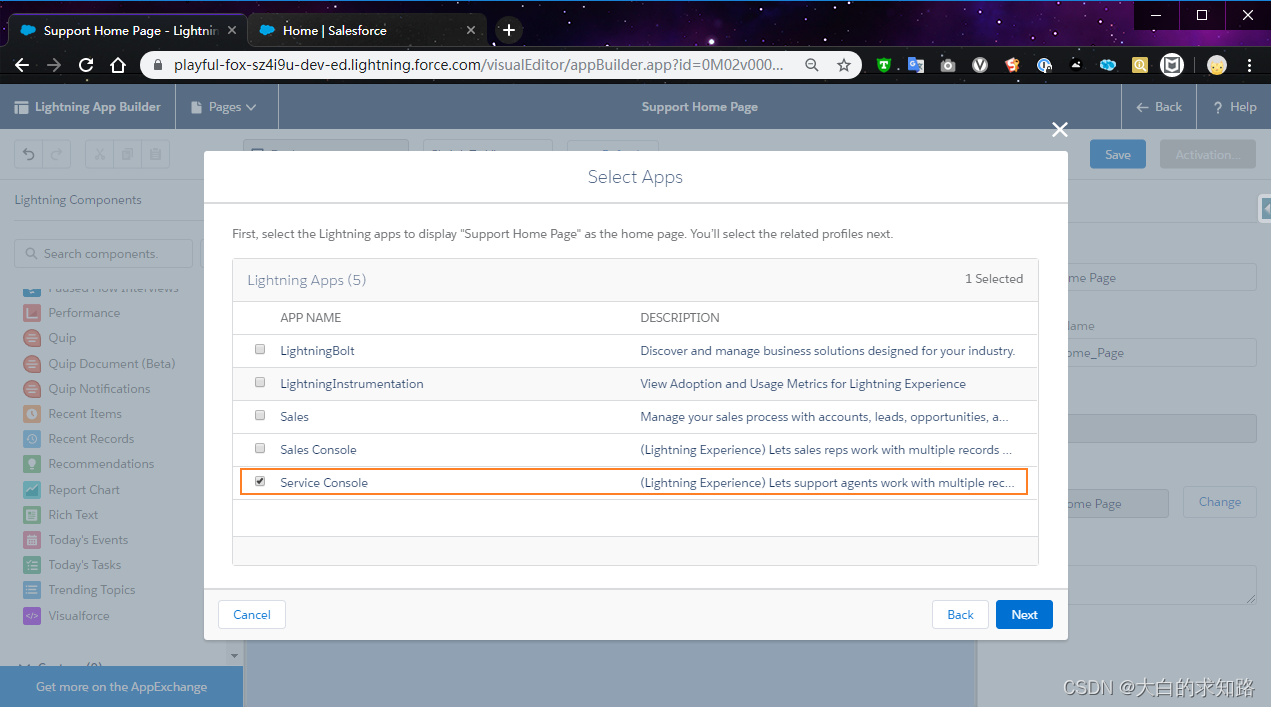The height and width of the screenshot is (707, 1271).
Task: Select the Recent Records component icon
Action: pos(31,439)
